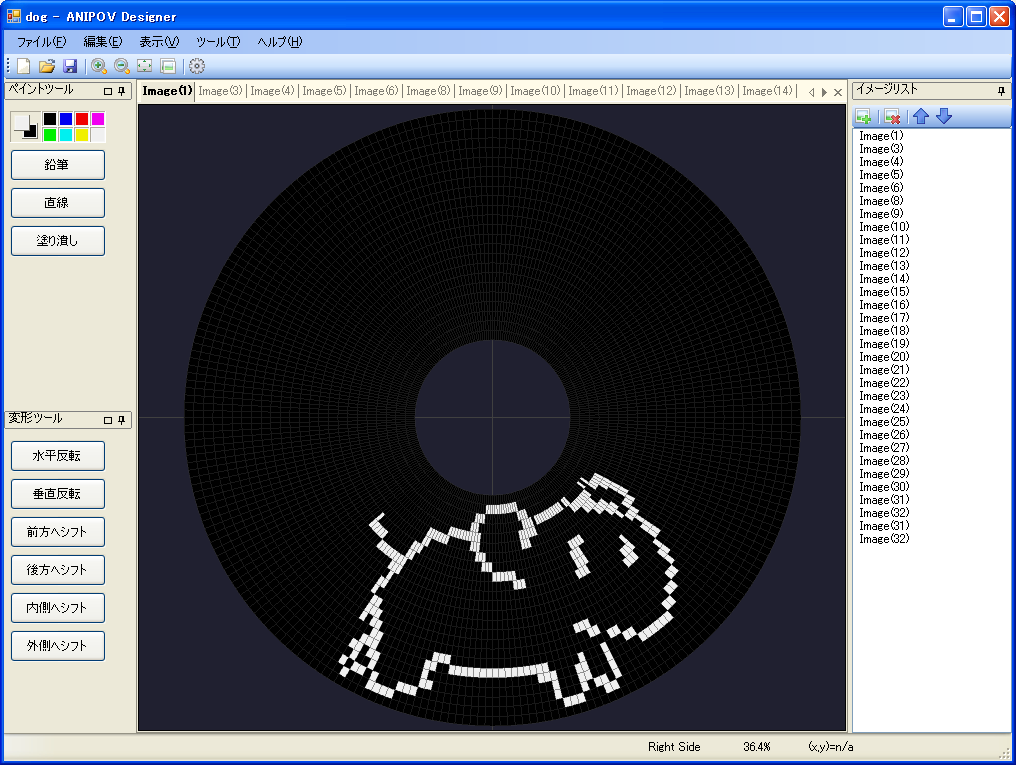Switch to the Image(5) tab

click(324, 91)
